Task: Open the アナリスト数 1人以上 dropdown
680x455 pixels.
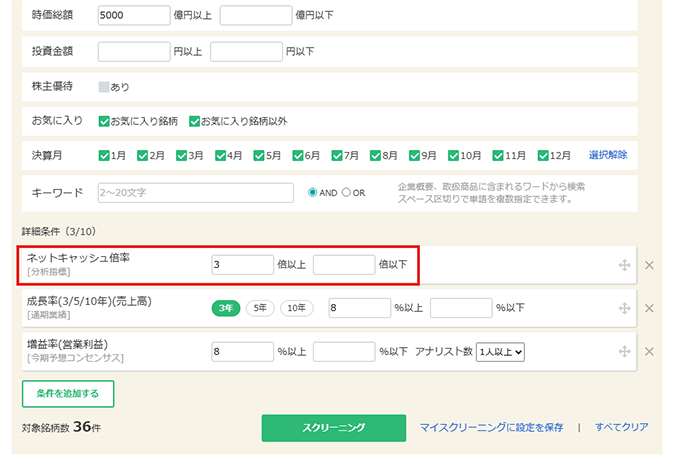Action: (x=500, y=352)
